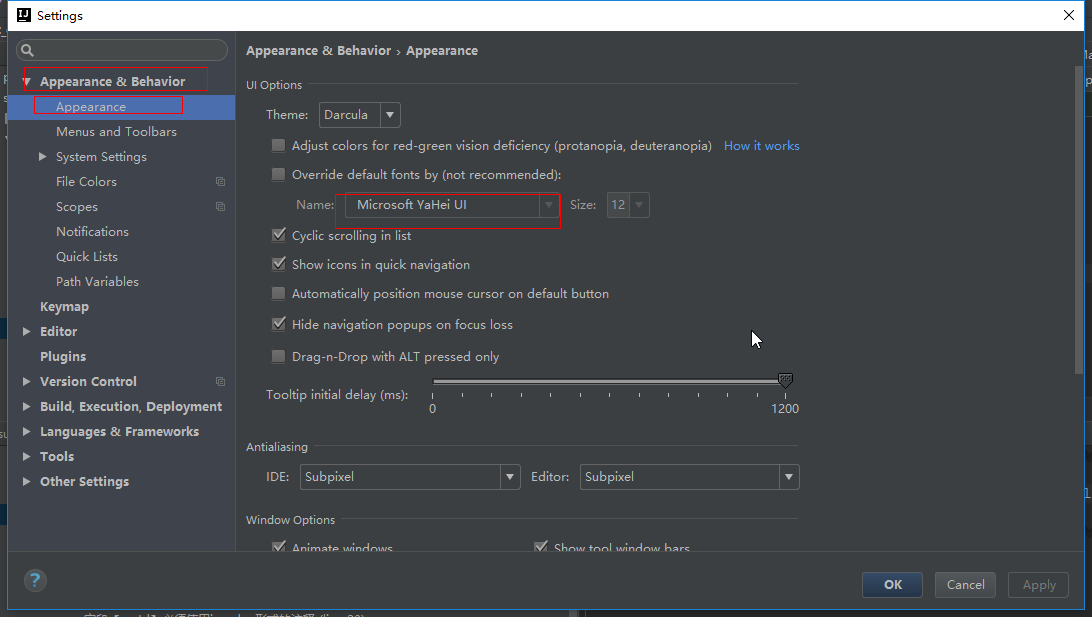Click the project-level icon beside File Colors
This screenshot has width=1092, height=617.
(x=220, y=181)
